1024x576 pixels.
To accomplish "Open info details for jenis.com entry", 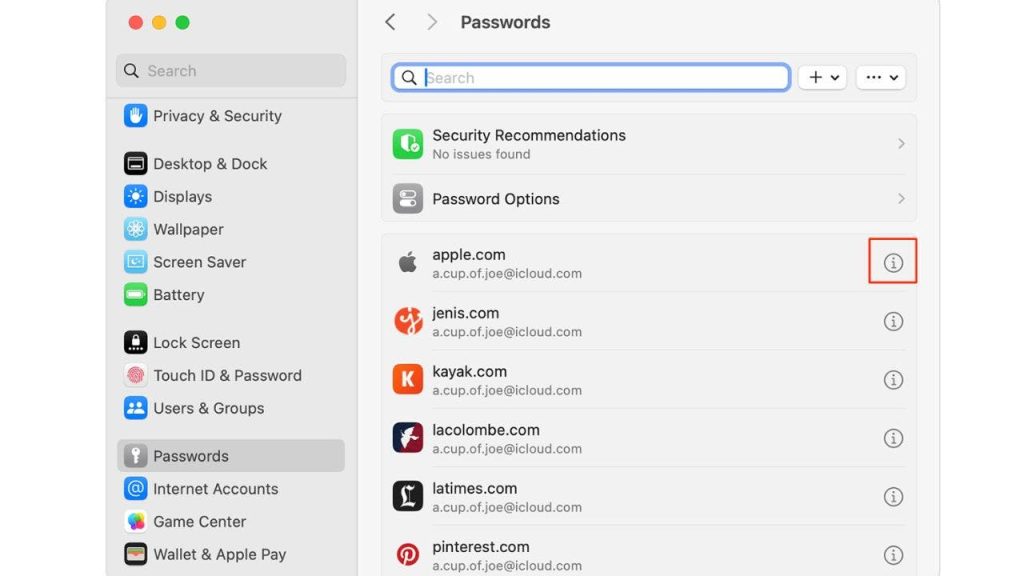I will 893,321.
